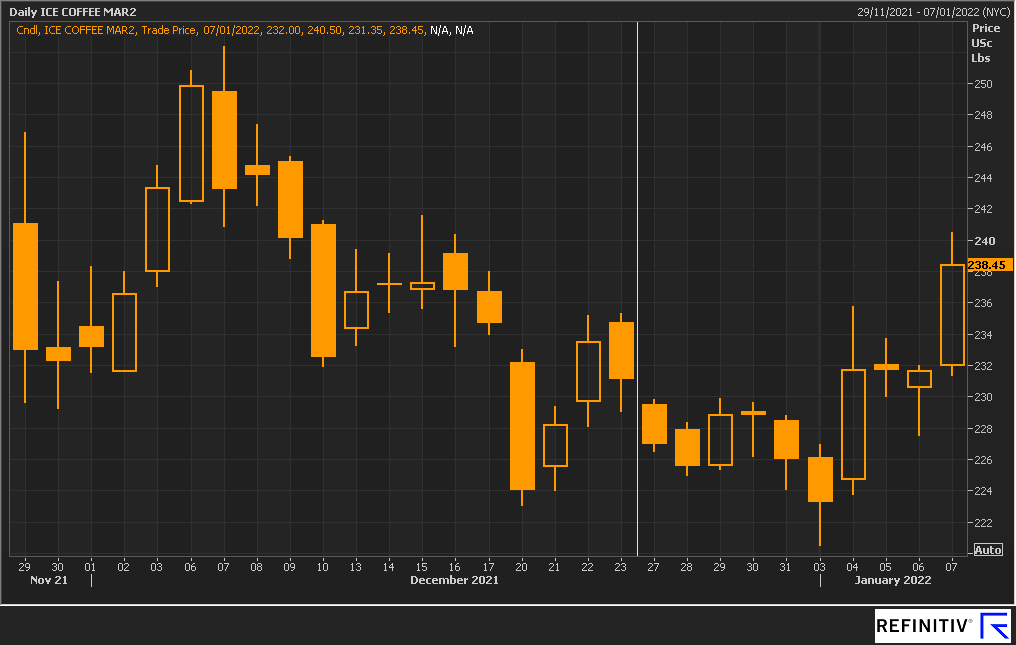The width and height of the screenshot is (1016, 645).
Task: Click the 246 price axis label
Action: (x=983, y=147)
